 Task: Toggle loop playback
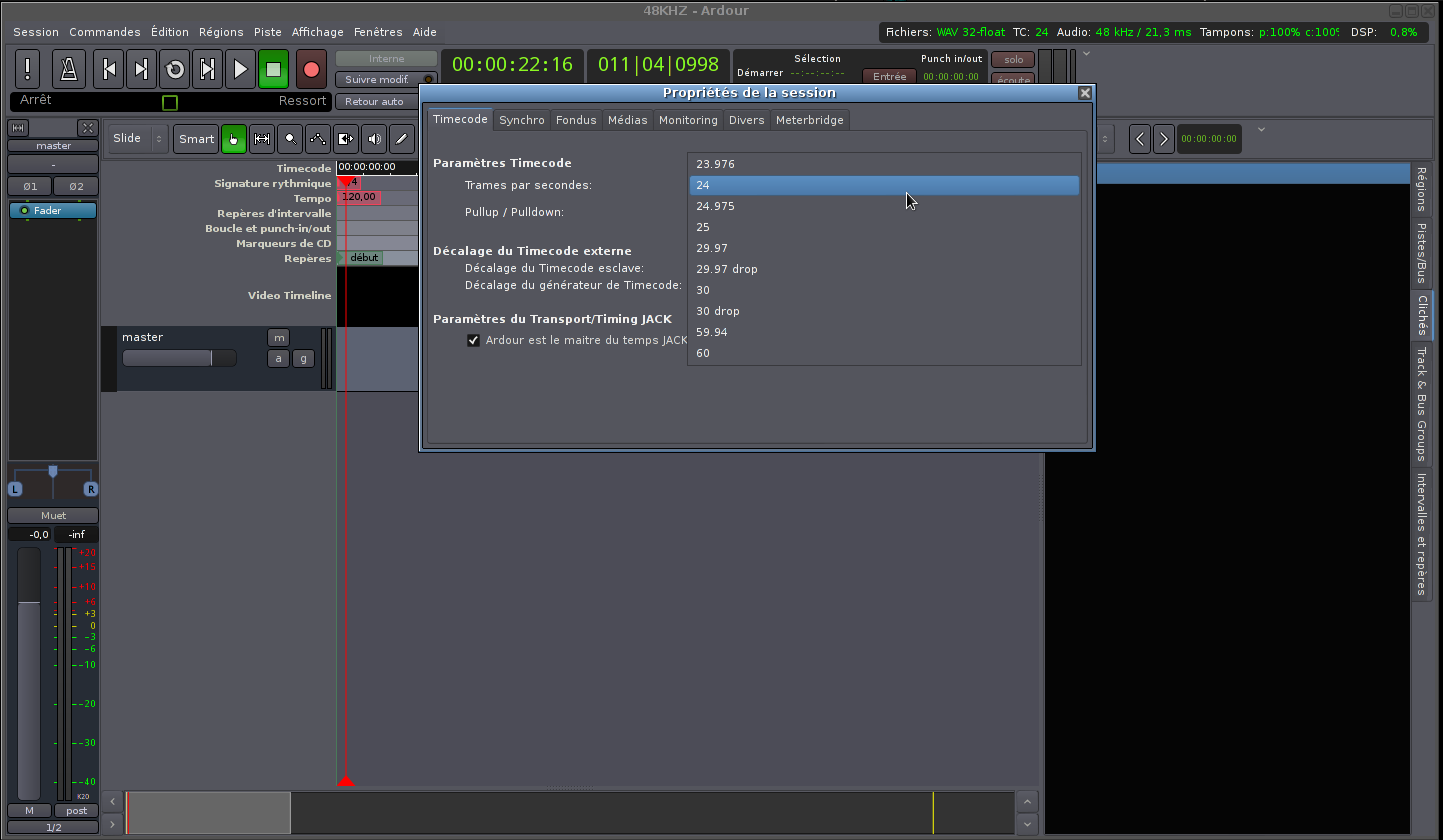click(x=175, y=69)
